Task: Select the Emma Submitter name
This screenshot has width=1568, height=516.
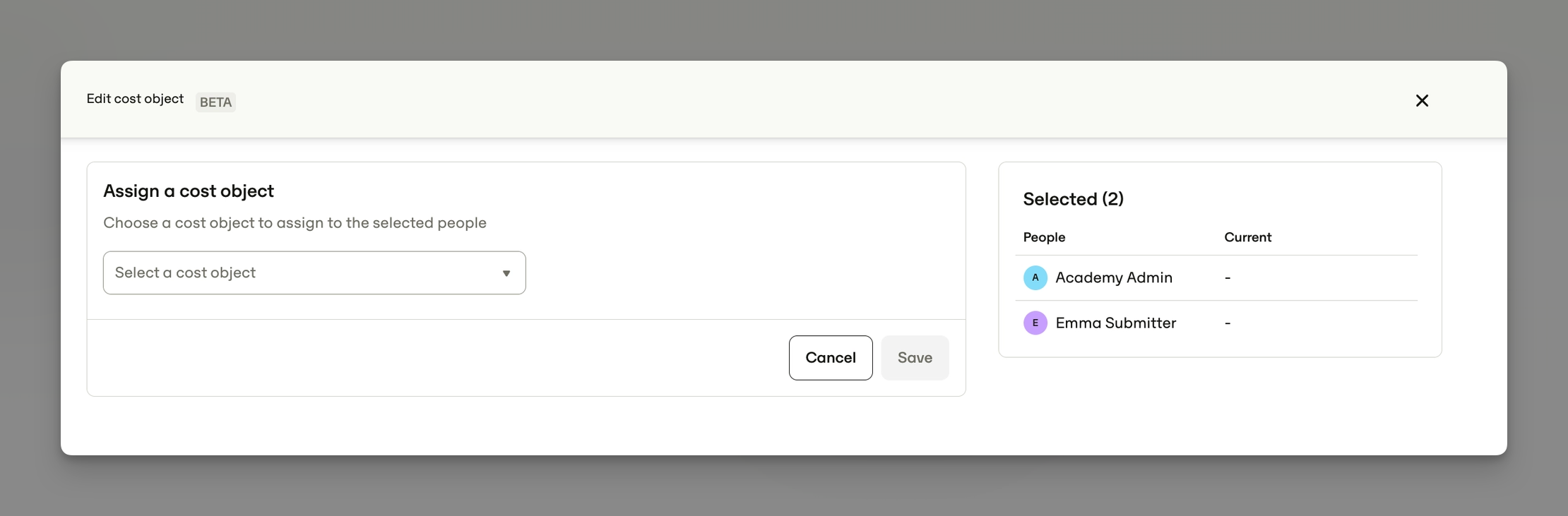Action: 1116,323
